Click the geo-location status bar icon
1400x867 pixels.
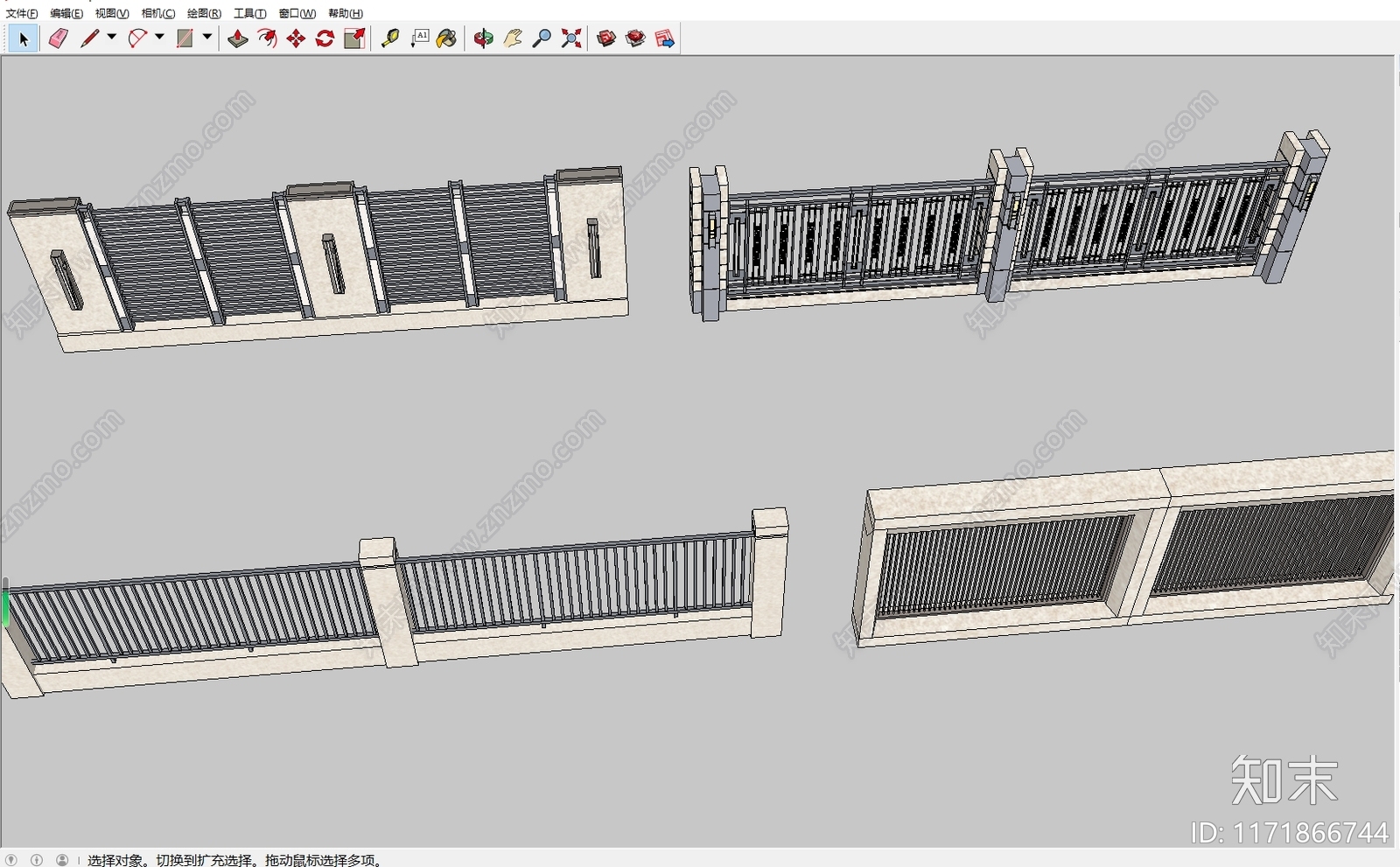pyautogui.click(x=11, y=860)
